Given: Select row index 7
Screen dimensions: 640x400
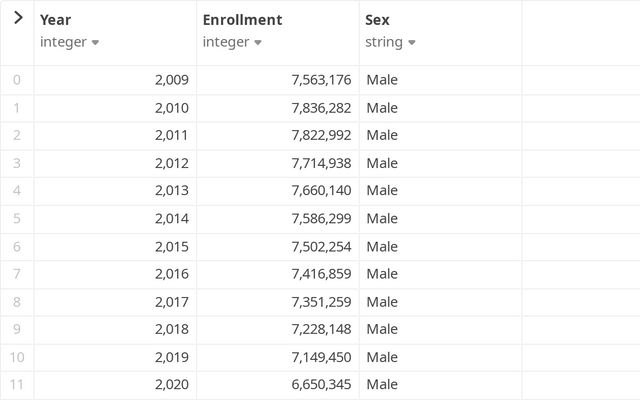Looking at the screenshot, I should point(17,274).
